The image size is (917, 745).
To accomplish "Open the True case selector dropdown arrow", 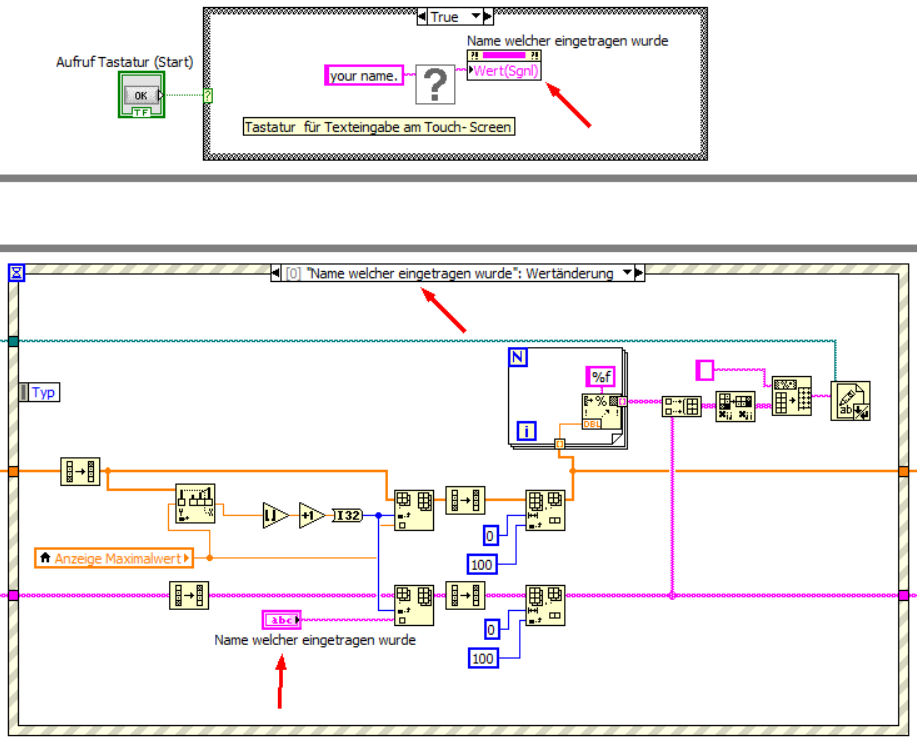I will point(476,16).
